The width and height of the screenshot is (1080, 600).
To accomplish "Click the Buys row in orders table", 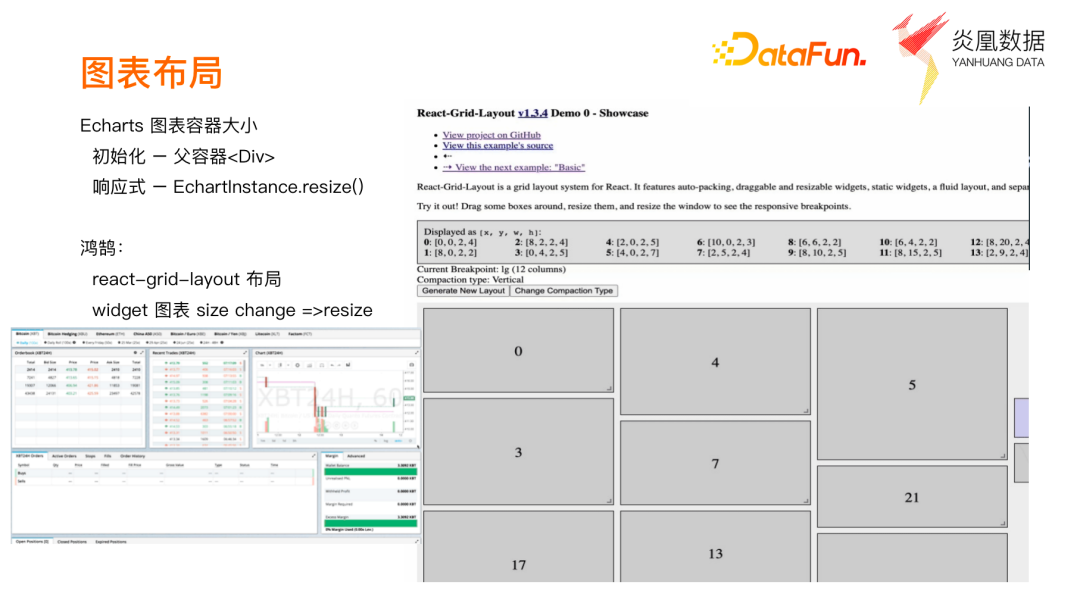I will (164, 473).
